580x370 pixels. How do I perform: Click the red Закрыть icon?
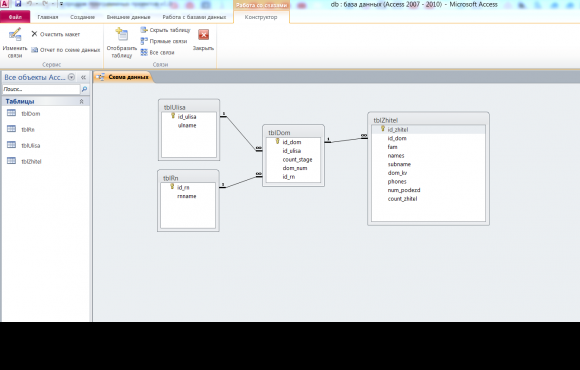click(203, 35)
